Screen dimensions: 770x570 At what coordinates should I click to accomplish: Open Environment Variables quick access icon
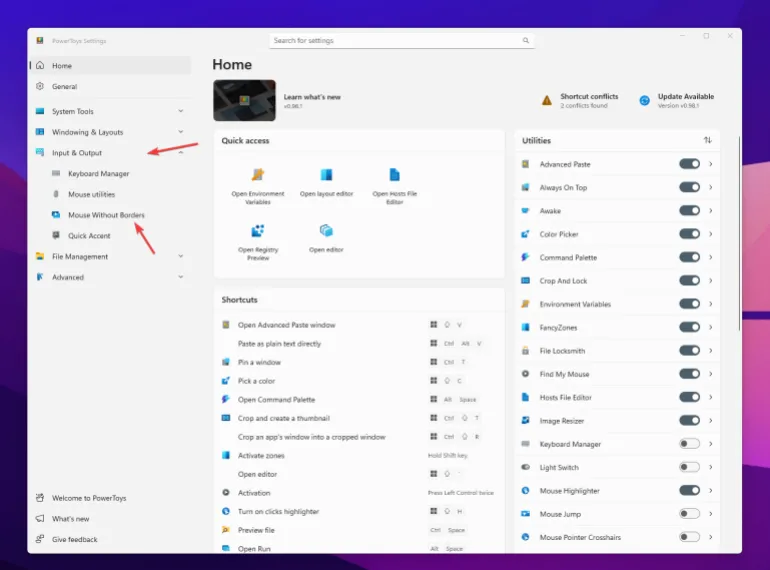(x=258, y=175)
